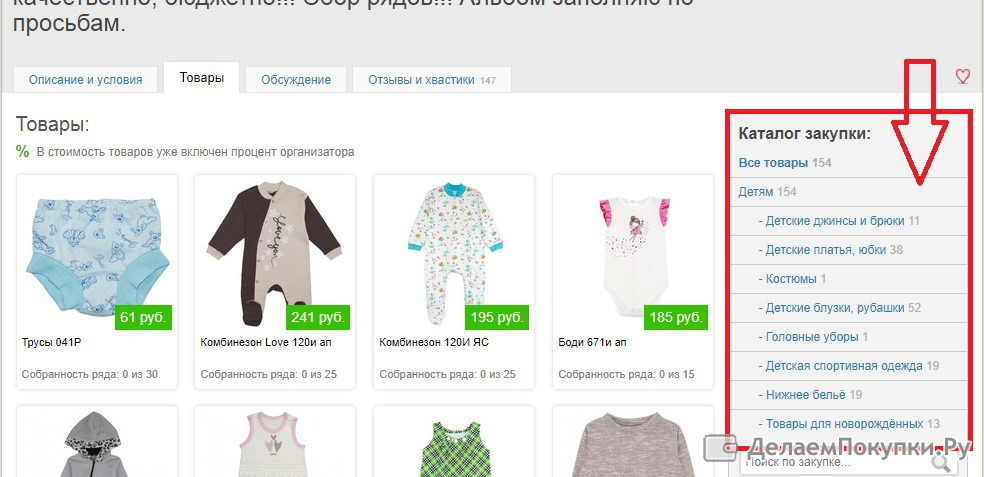This screenshot has height=477, width=984.
Task: Expand the Детям category
Action: pos(756,192)
